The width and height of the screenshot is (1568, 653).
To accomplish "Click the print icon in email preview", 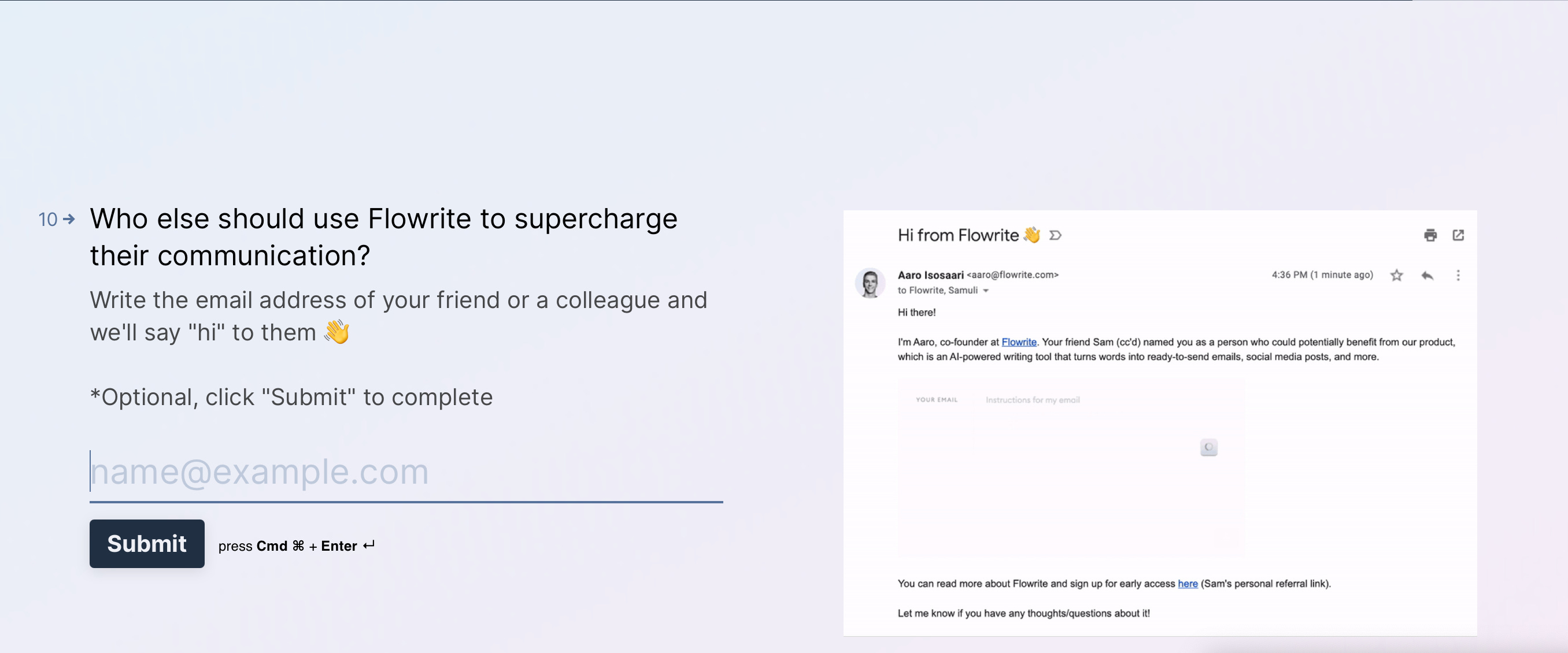I will point(1430,235).
